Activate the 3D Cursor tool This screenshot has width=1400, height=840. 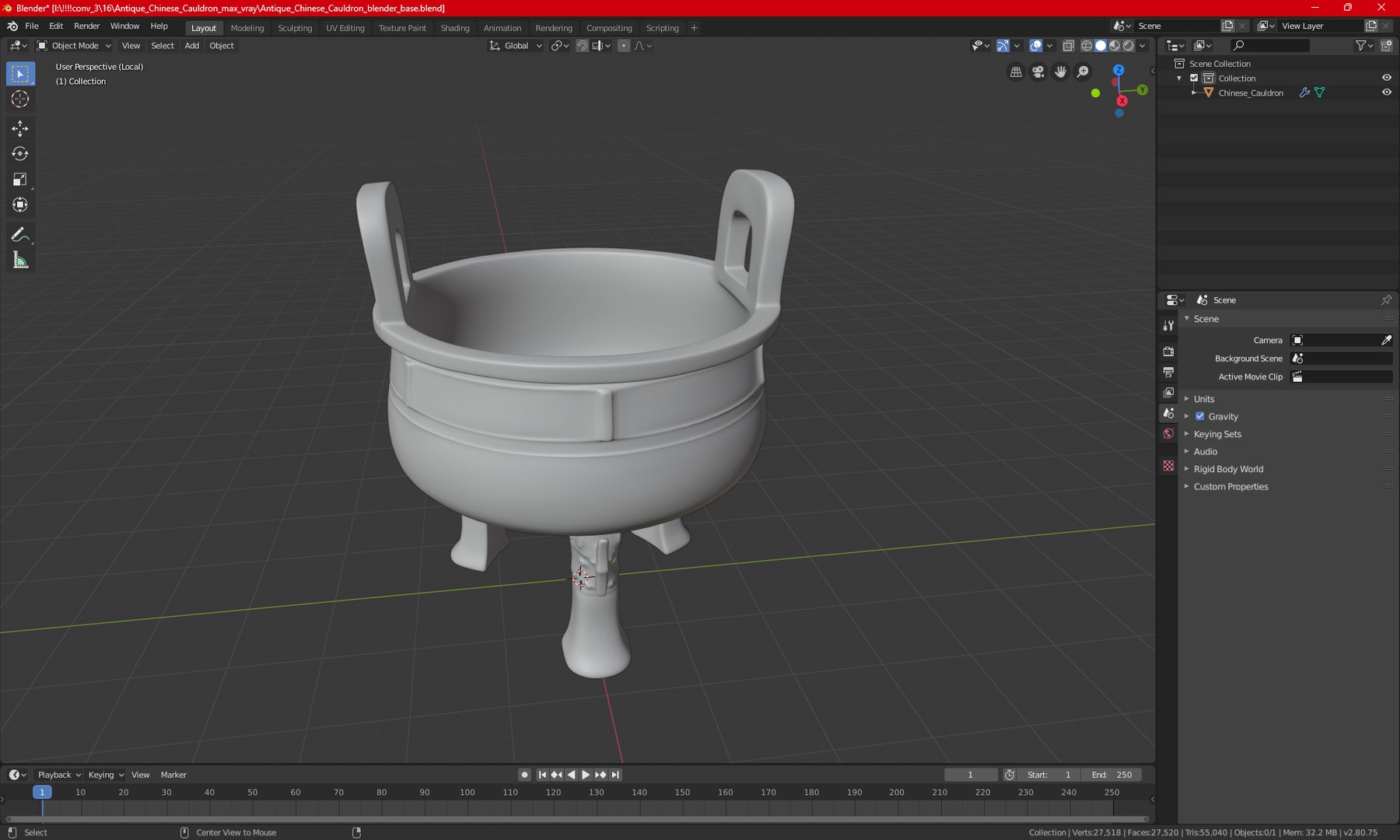[x=20, y=100]
